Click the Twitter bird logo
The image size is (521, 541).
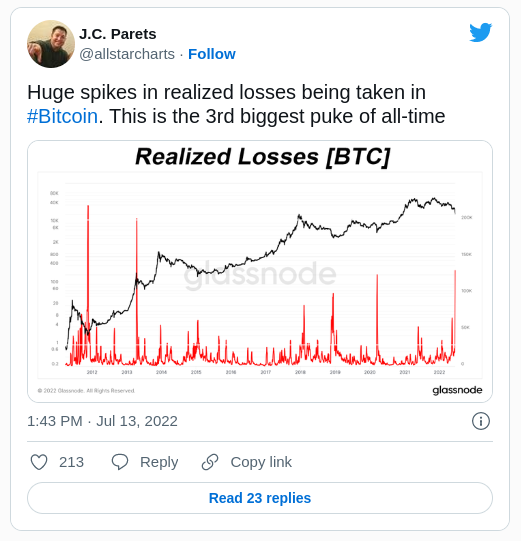(480, 32)
